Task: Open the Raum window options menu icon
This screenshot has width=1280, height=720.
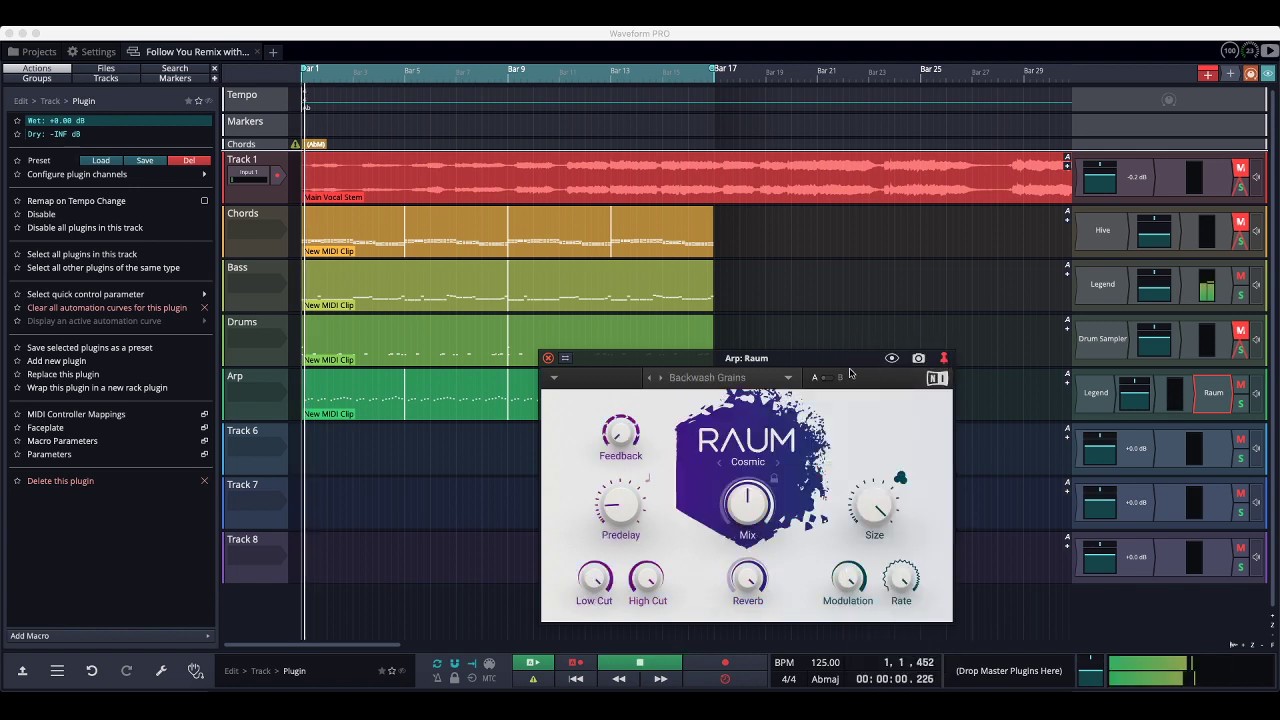Action: [565, 358]
